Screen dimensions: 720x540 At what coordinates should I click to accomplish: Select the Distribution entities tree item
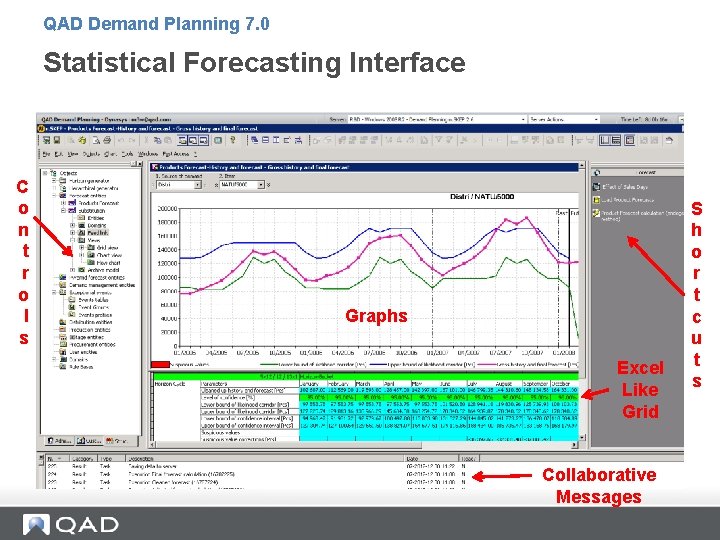[90, 322]
